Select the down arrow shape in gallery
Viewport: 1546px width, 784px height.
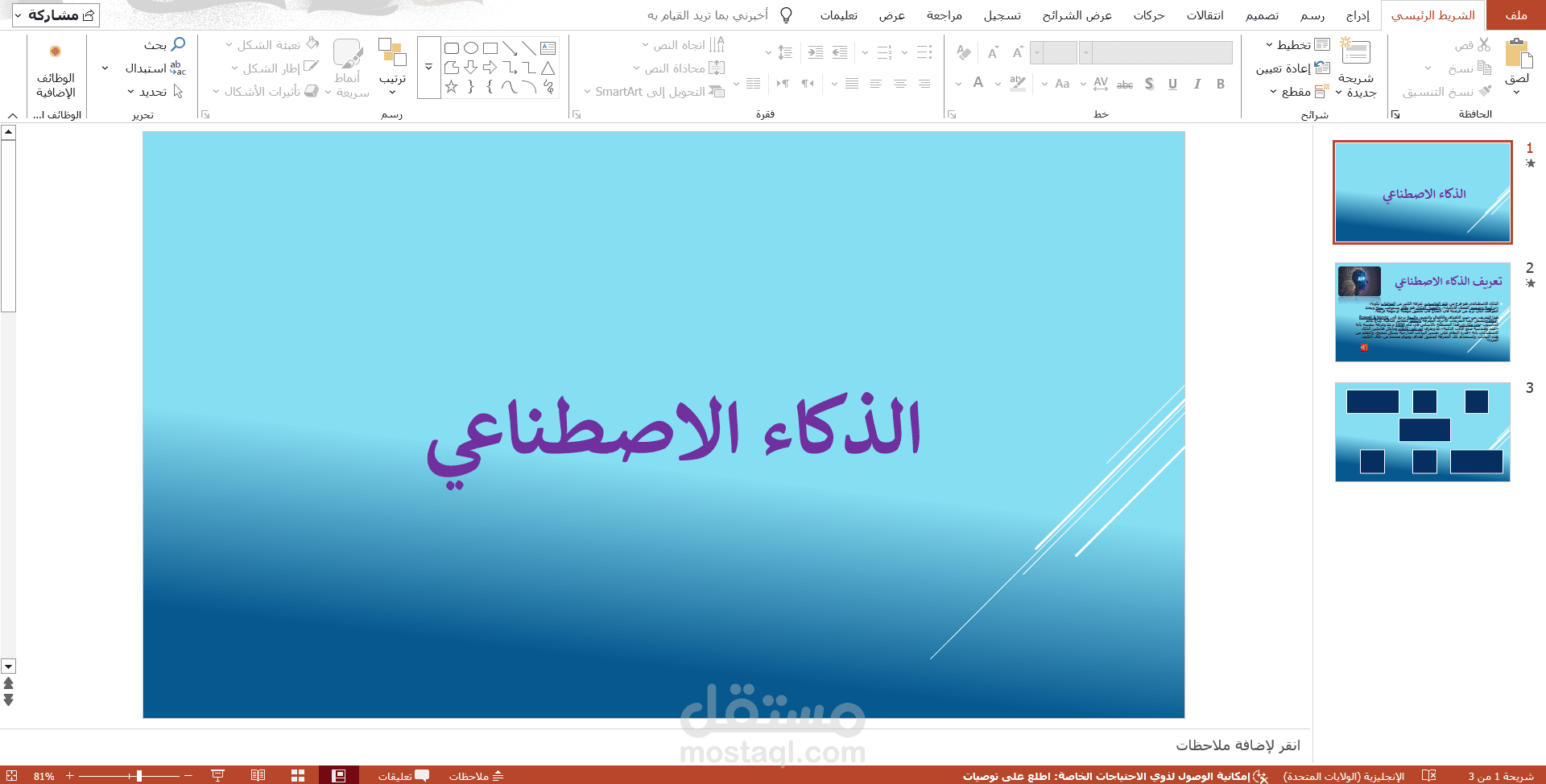point(471,68)
